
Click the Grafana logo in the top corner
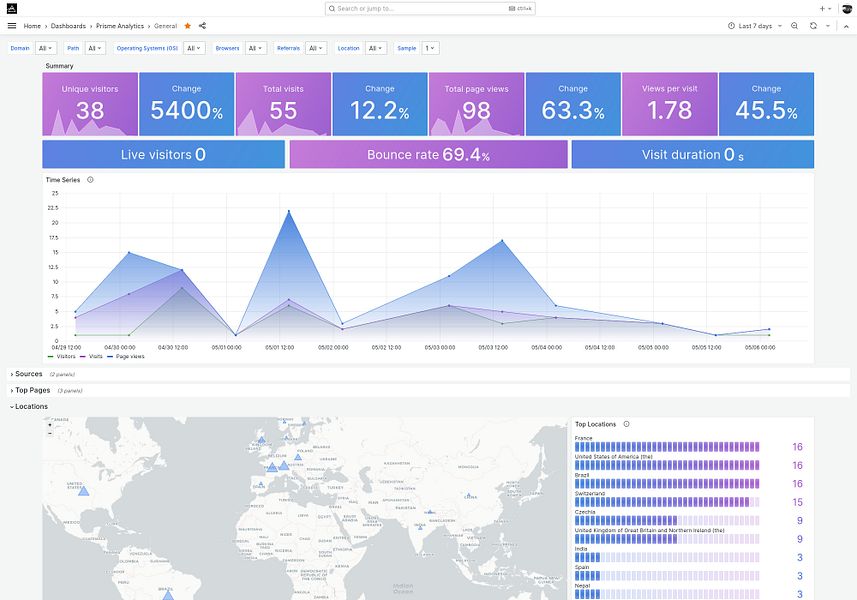click(x=11, y=7)
